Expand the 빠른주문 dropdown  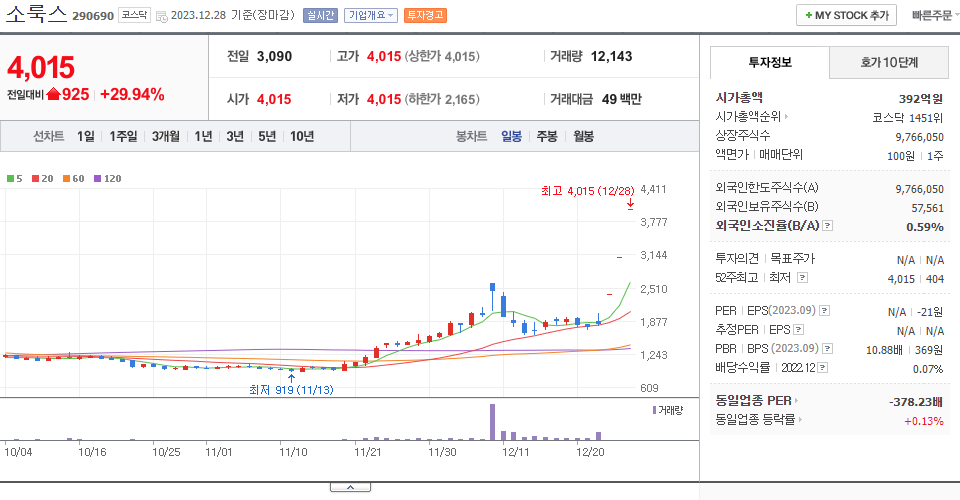pos(934,15)
